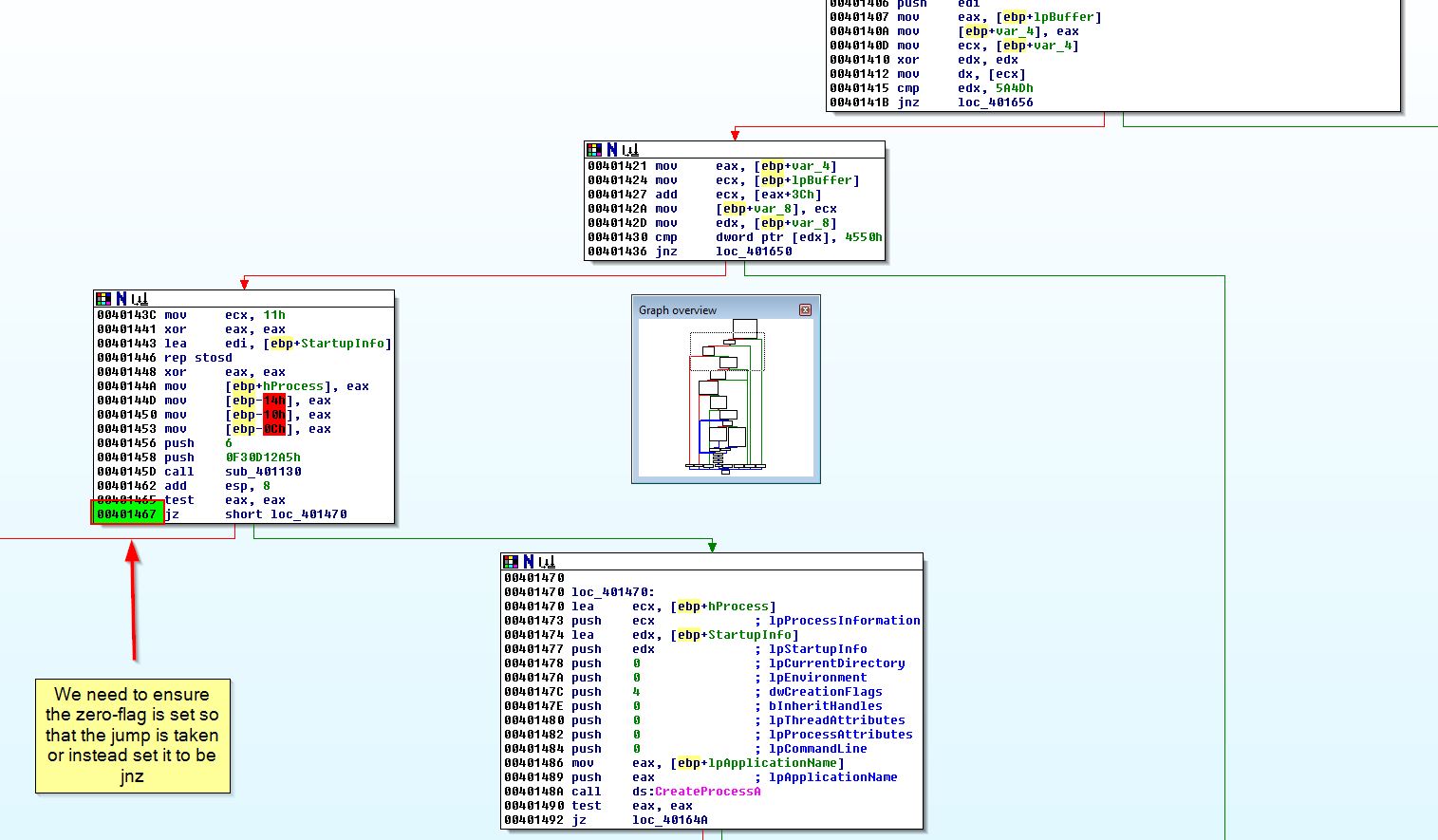The image size is (1438, 840).
Task: Select the 'mov [ebp+hProcess], eax' line
Action: [x=233, y=386]
